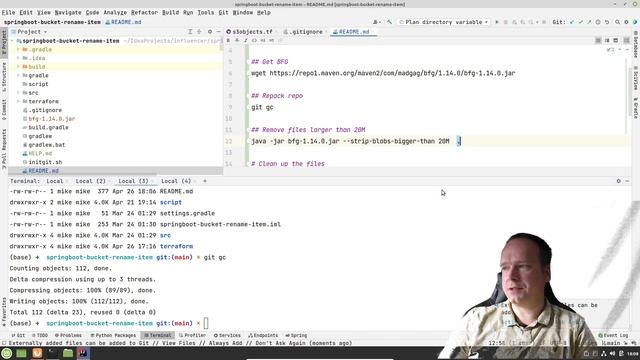Click the Bold markdown formatting icon
This screenshot has width=640, height=360.
pos(228,40)
